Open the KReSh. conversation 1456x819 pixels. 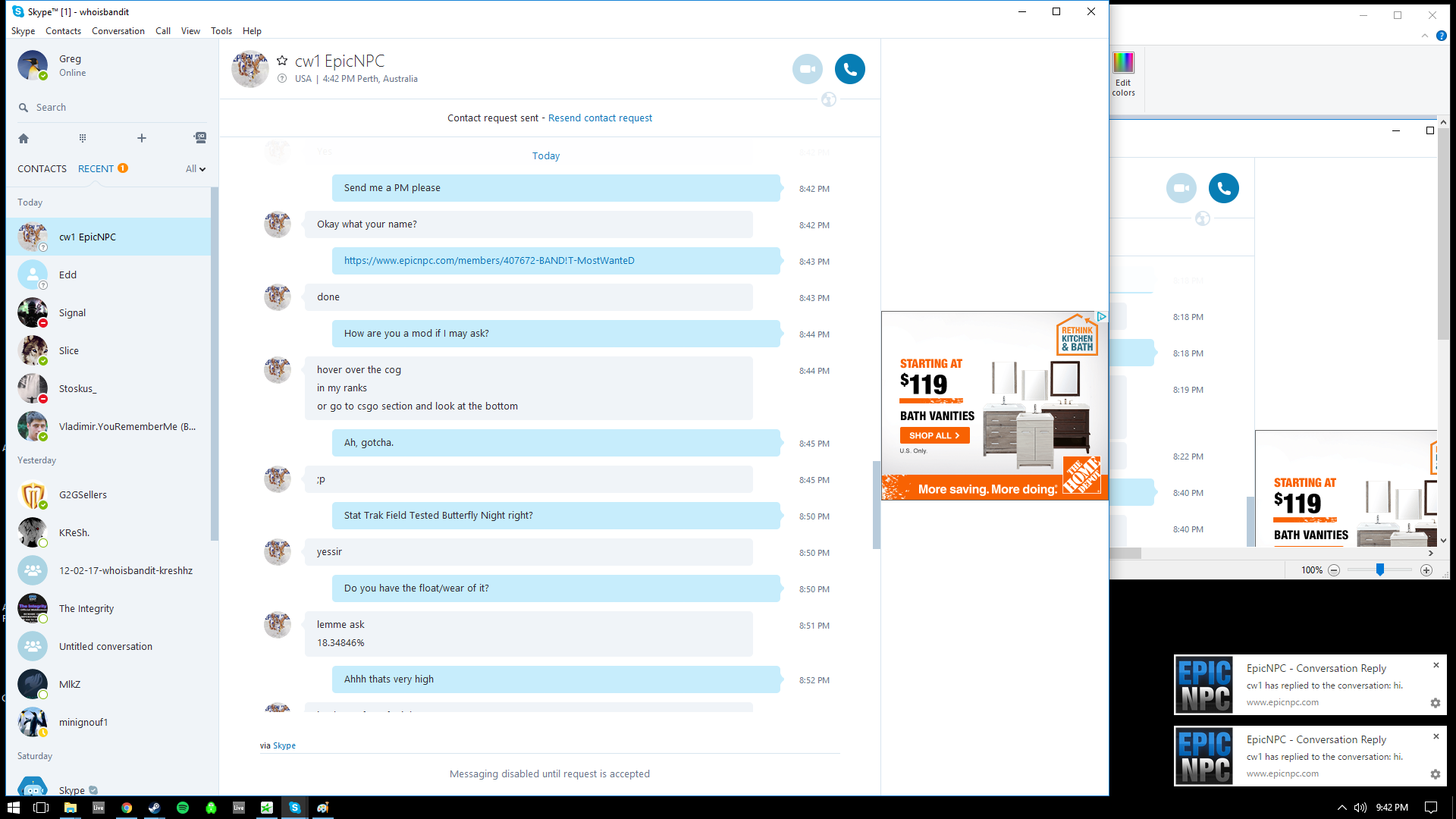[x=108, y=533]
